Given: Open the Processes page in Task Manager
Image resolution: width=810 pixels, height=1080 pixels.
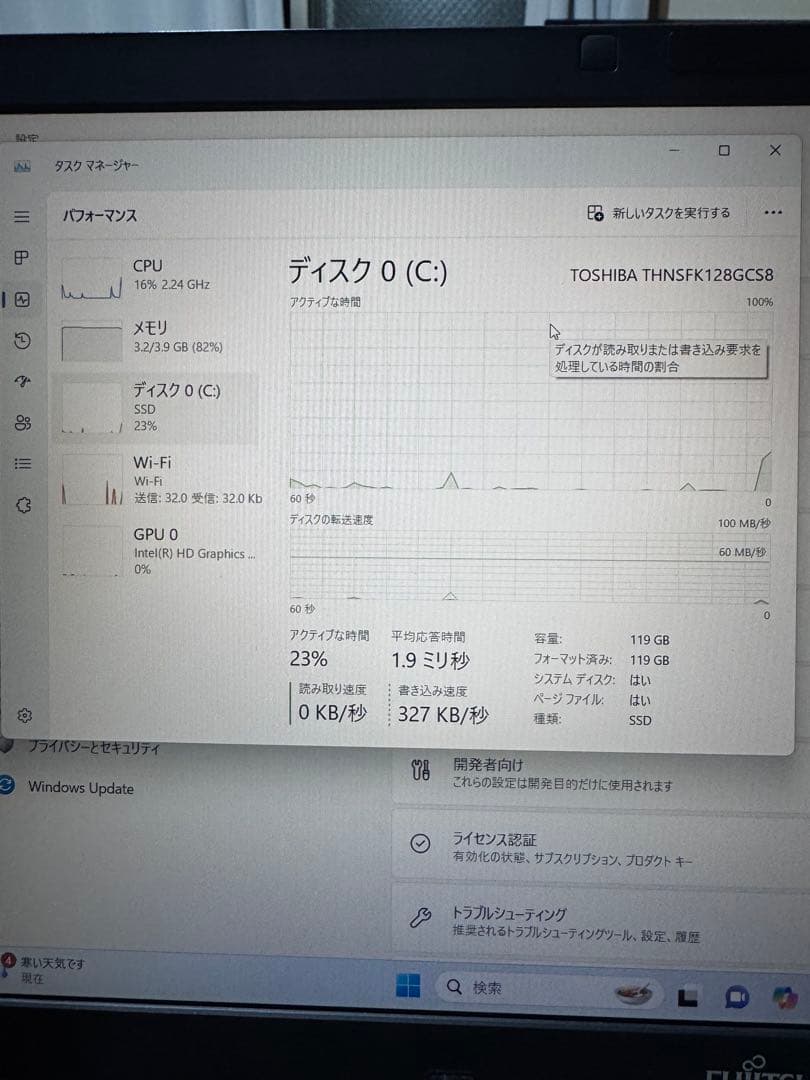Looking at the screenshot, I should (24, 259).
